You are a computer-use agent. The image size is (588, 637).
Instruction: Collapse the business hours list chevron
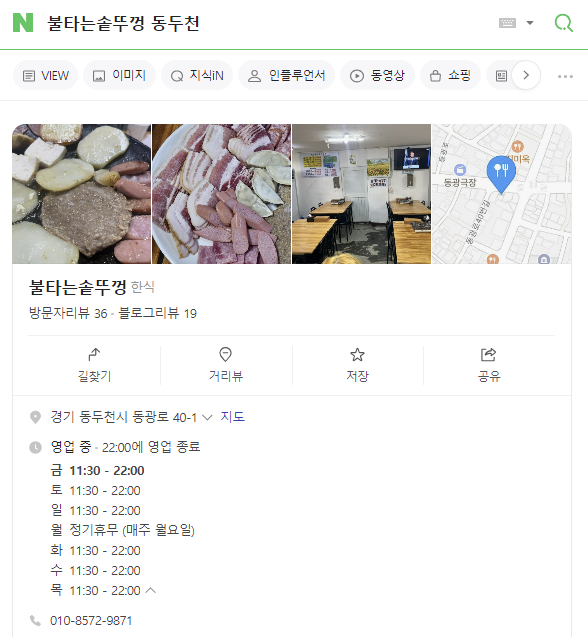pyautogui.click(x=150, y=590)
